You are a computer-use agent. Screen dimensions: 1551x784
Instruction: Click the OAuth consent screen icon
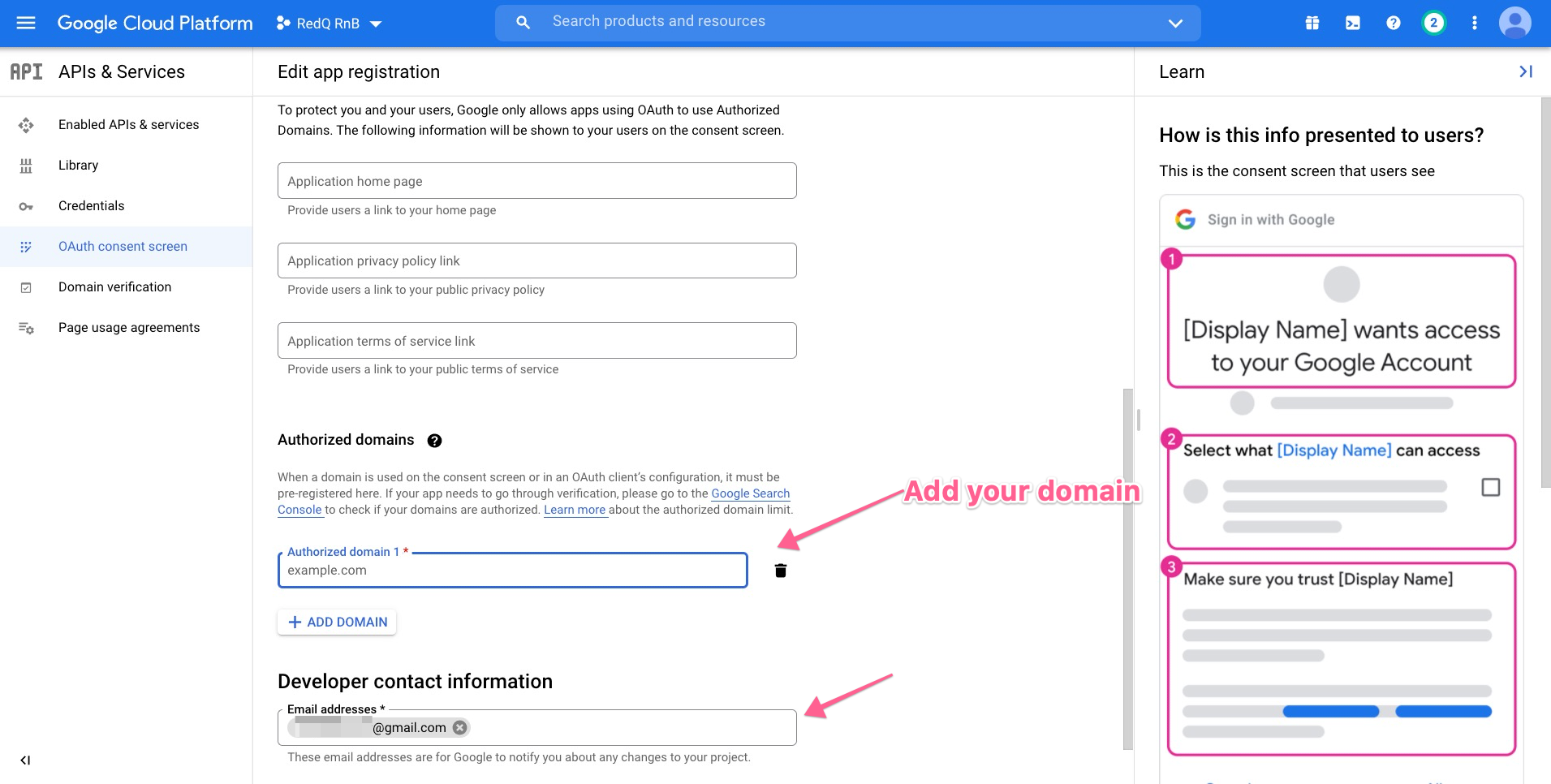click(26, 247)
